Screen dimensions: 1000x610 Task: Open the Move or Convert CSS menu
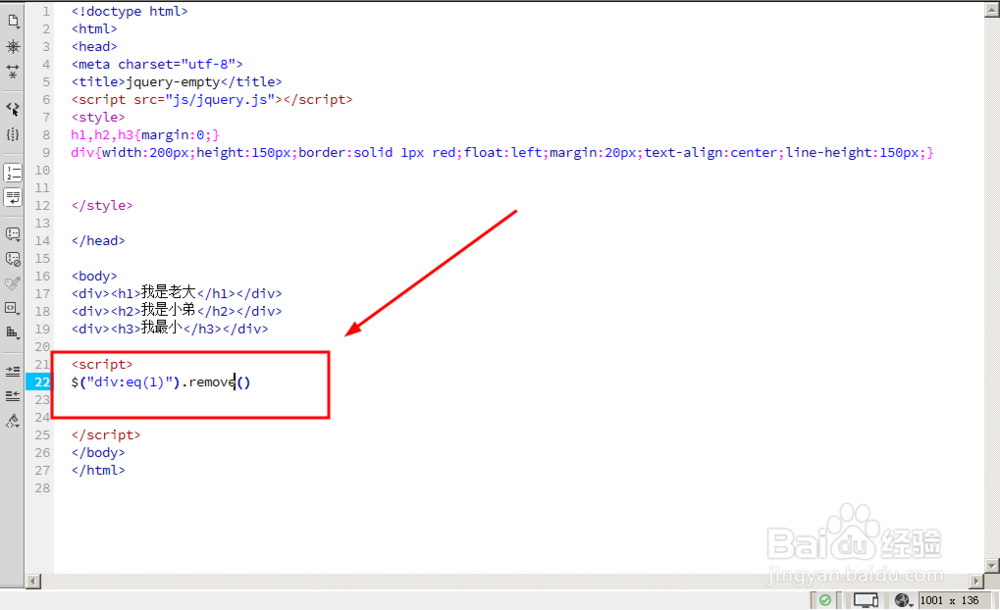coord(13,332)
